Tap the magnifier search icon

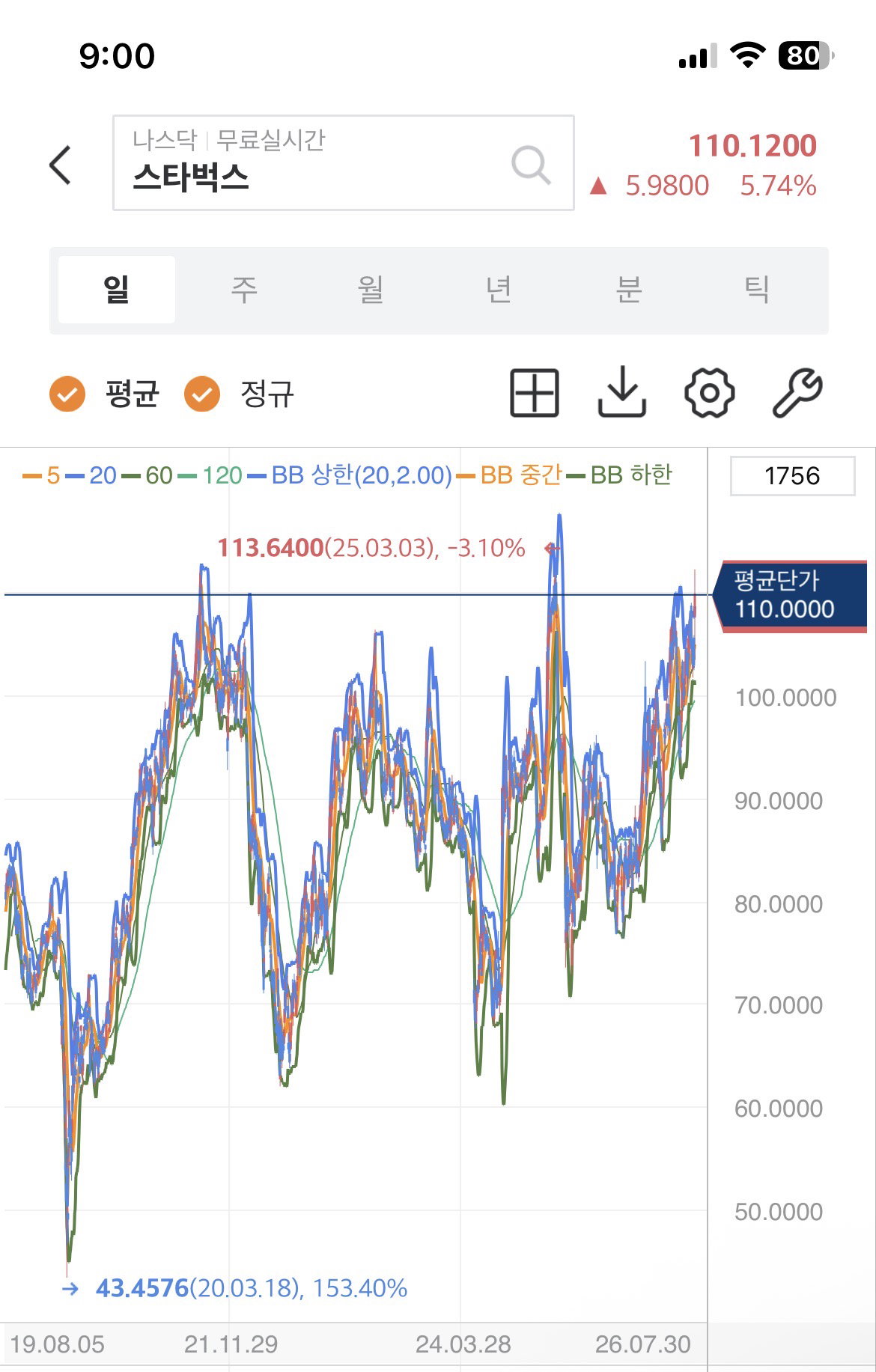coord(531,164)
